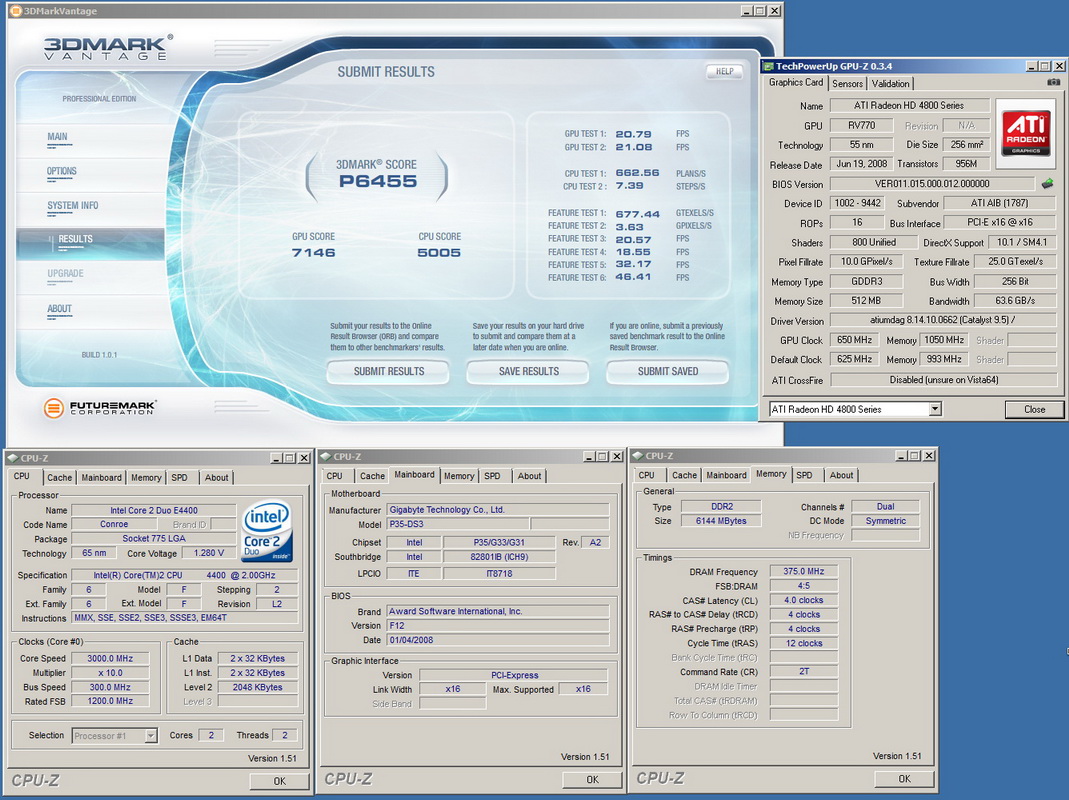Click the BIOS Version field in GPU-Z
Image resolution: width=1069 pixels, height=800 pixels.
(932, 183)
